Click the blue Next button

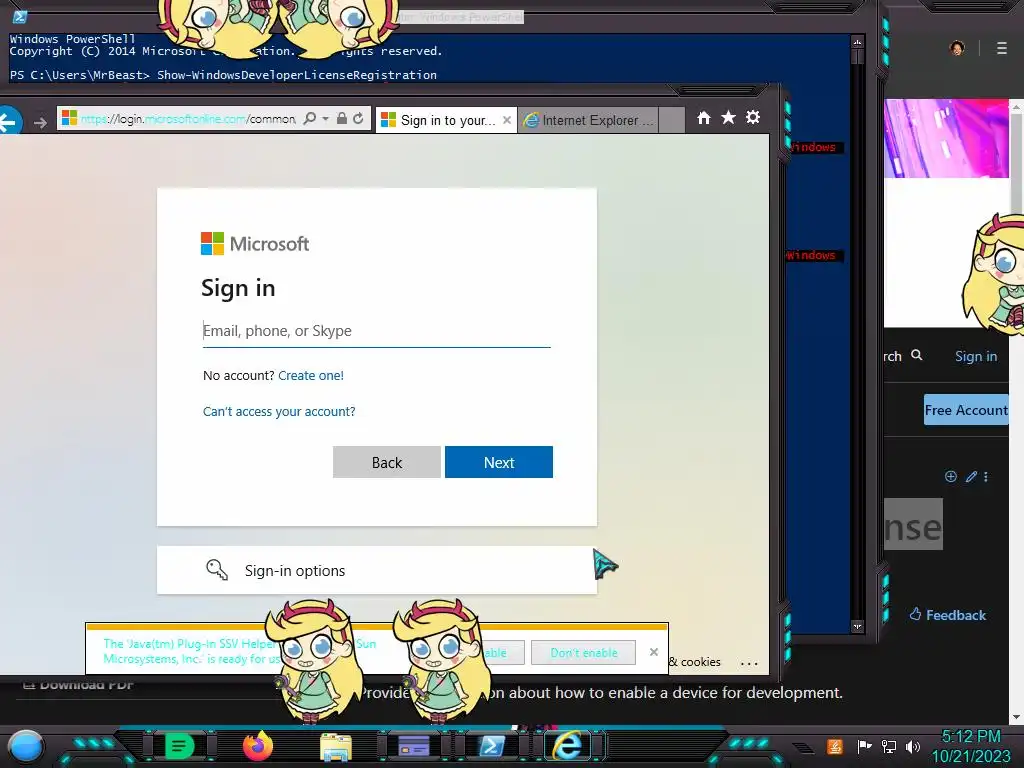pos(499,462)
